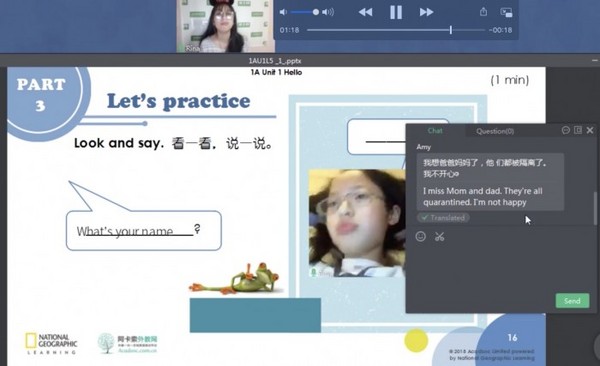This screenshot has height=366, width=600.
Task: Switch to the Chat tab
Action: click(435, 131)
